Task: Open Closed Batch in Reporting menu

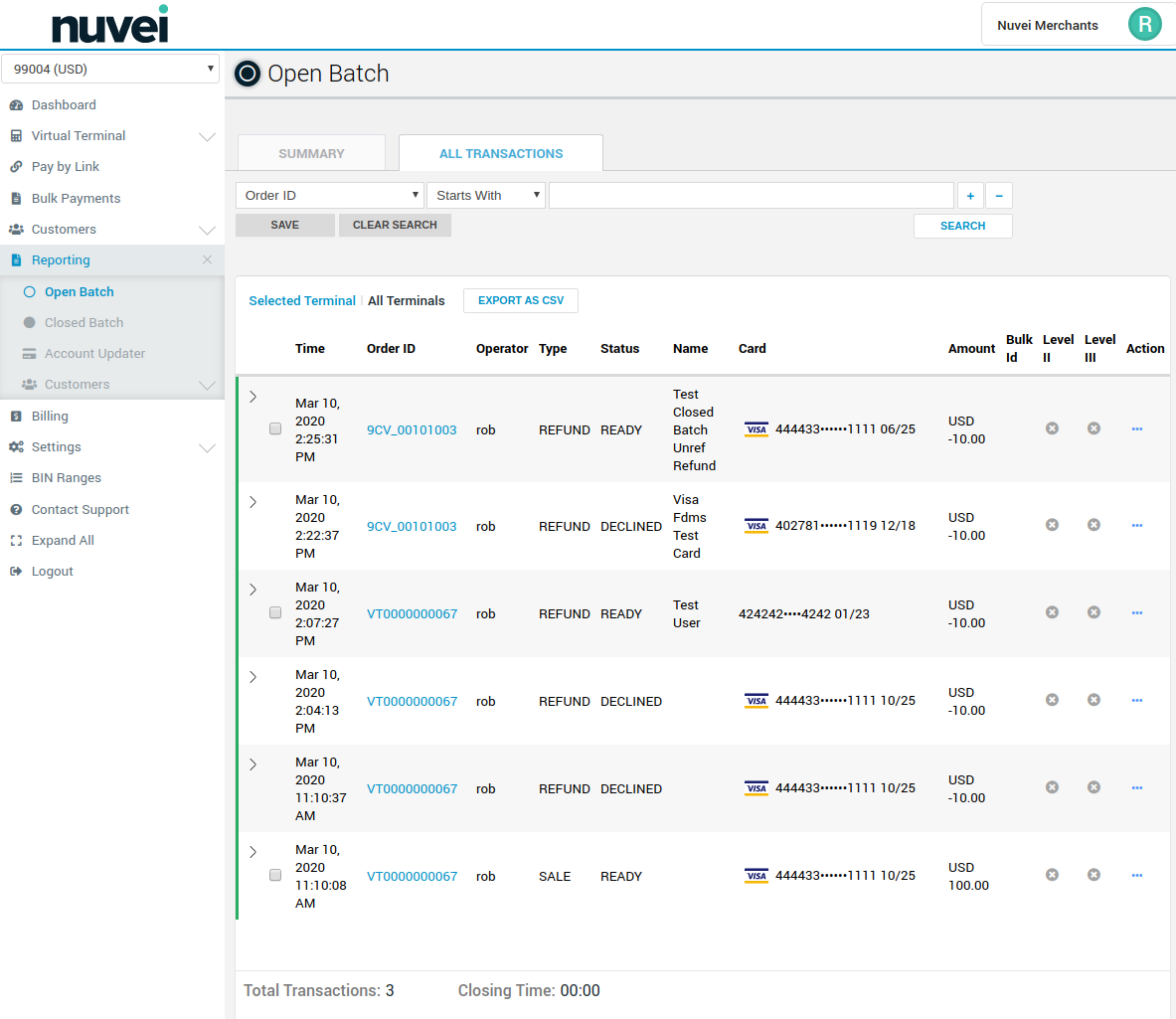Action: 84,323
